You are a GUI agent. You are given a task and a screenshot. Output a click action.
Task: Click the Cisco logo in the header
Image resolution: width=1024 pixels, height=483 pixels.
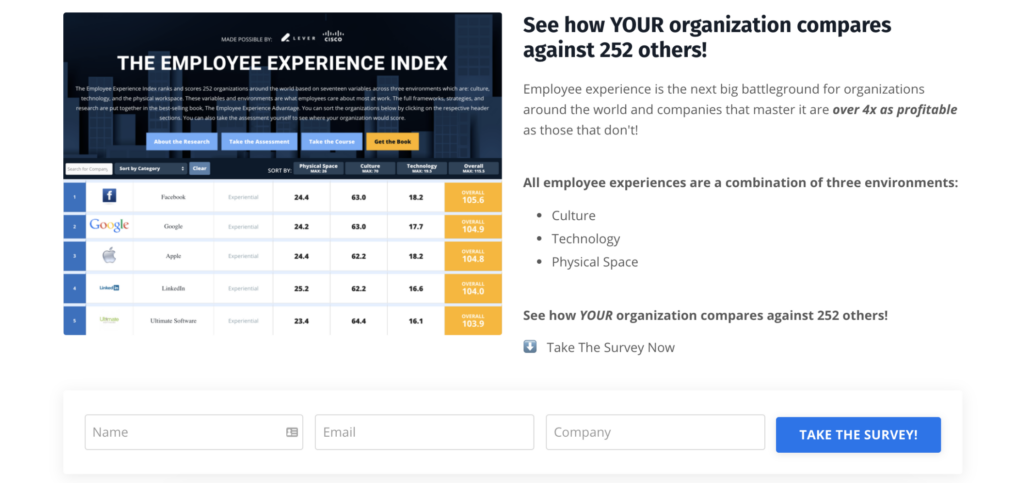pos(332,37)
